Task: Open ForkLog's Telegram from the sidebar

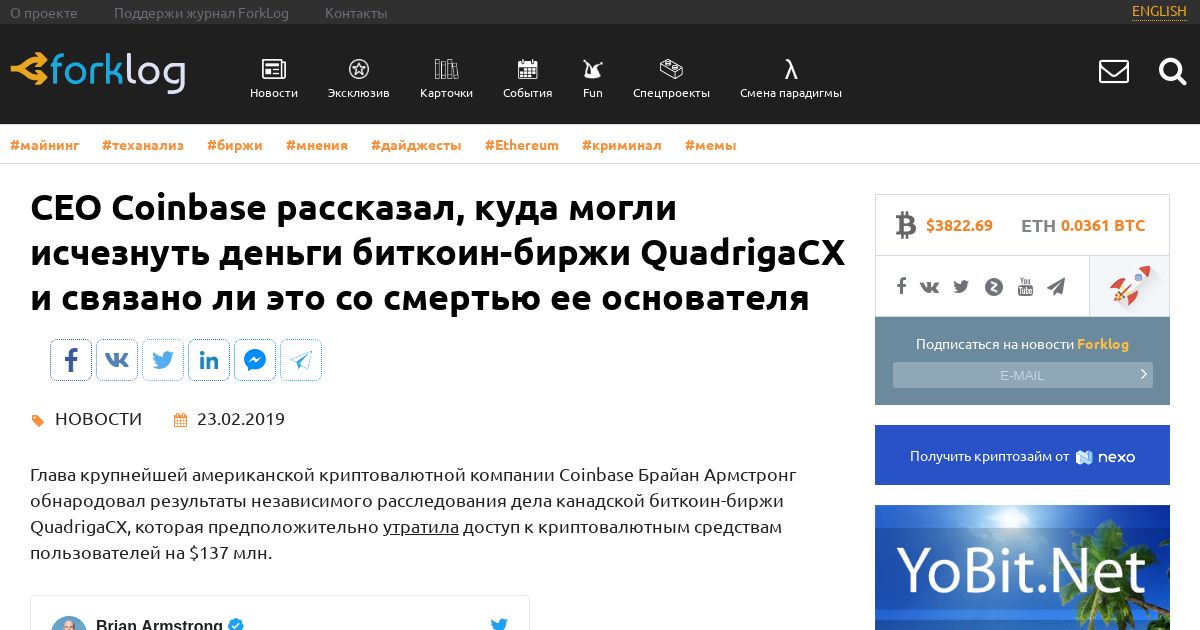Action: (1056, 287)
